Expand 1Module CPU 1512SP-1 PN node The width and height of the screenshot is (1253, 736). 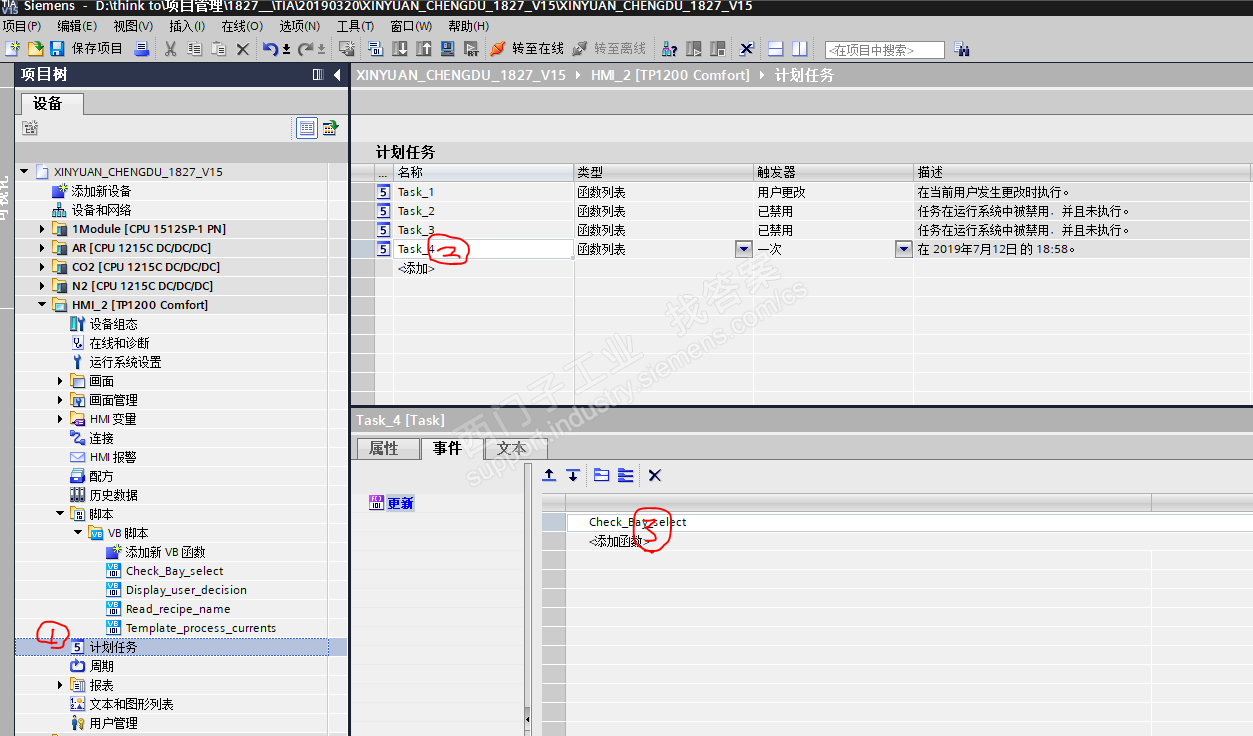click(43, 229)
